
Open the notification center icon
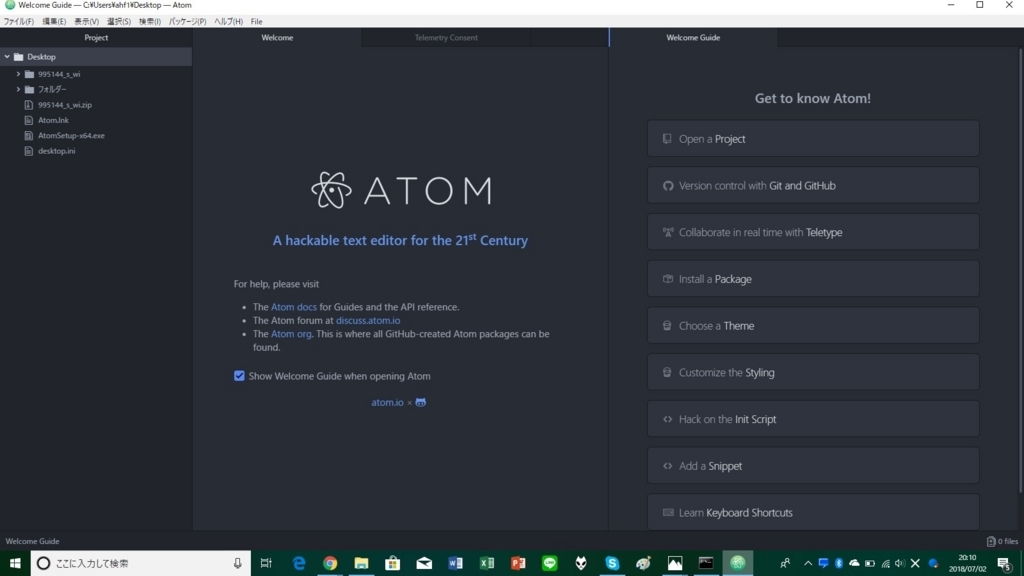(1004, 563)
